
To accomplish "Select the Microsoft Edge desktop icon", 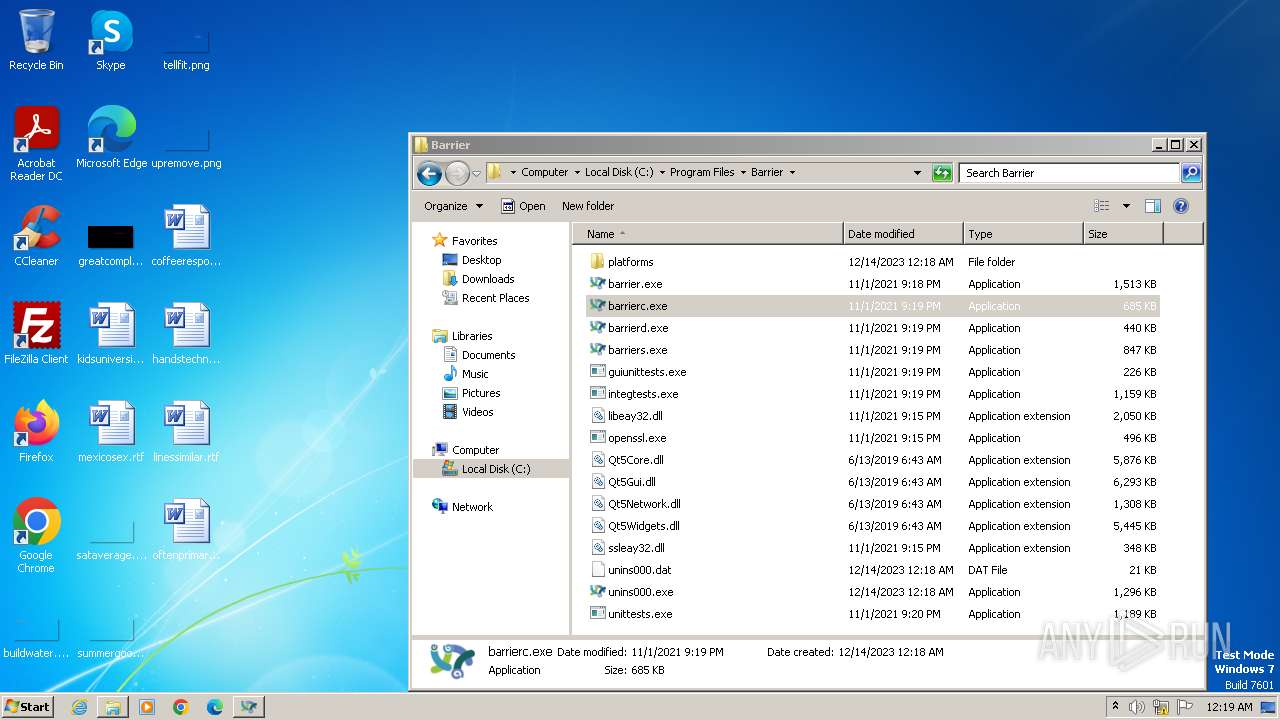I will tap(111, 138).
